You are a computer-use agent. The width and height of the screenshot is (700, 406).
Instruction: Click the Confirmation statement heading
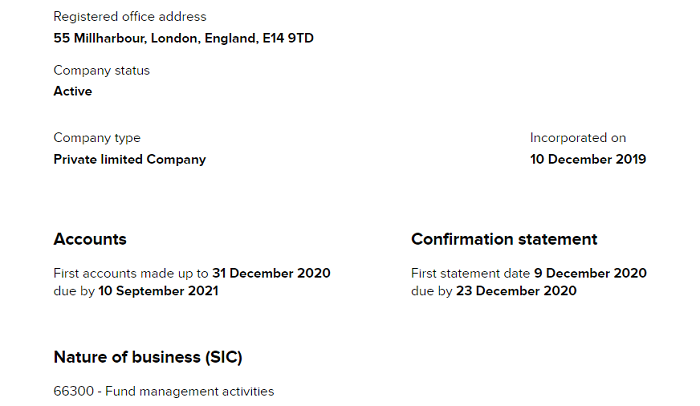tap(504, 240)
